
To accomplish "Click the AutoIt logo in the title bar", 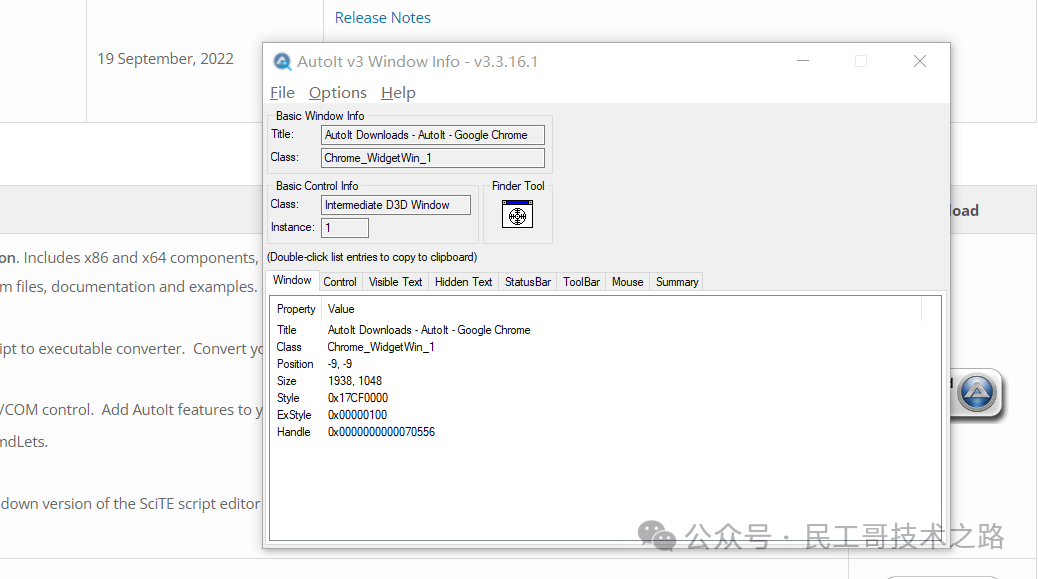I will point(283,62).
